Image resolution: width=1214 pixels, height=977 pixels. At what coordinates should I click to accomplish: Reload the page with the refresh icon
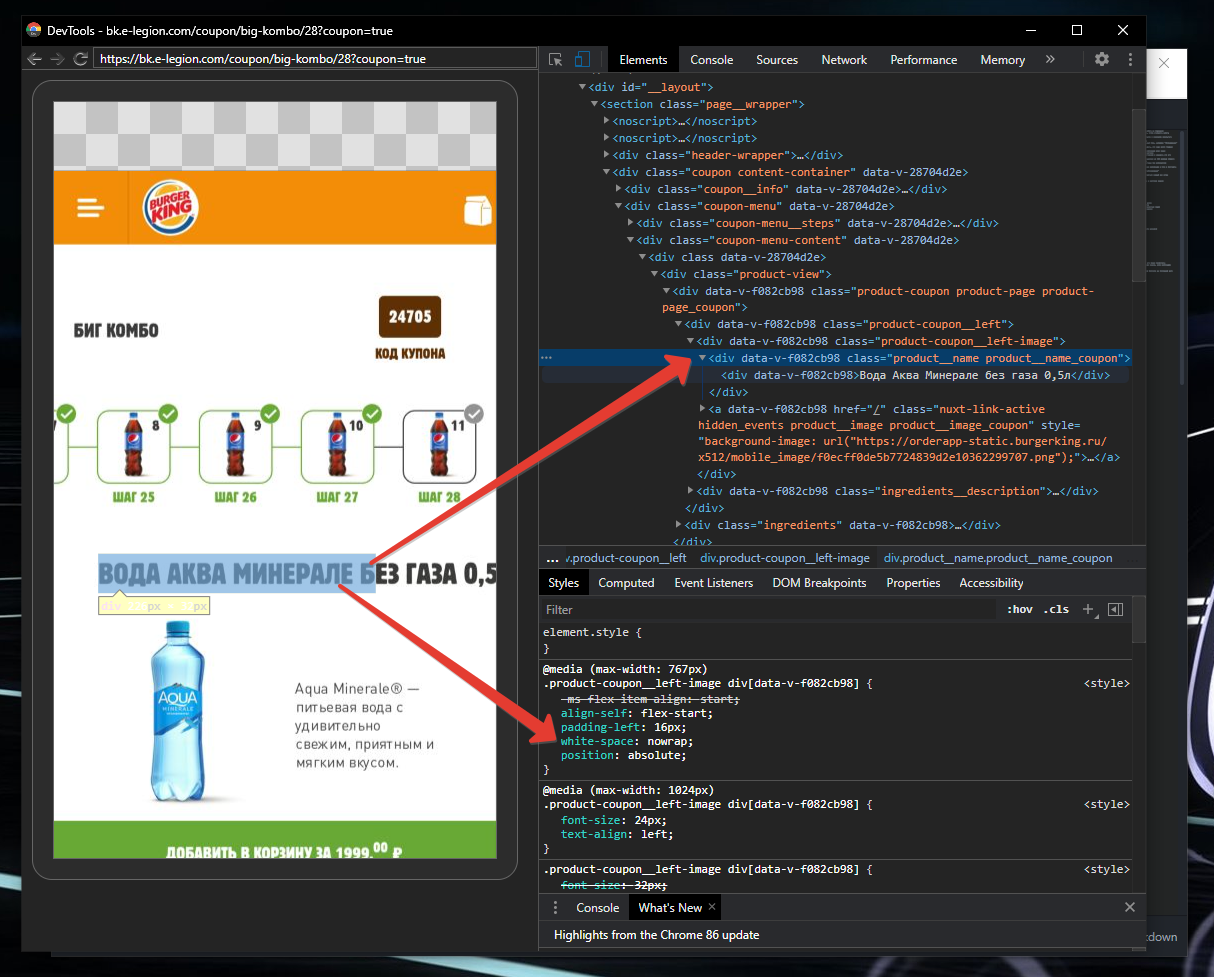tap(80, 60)
